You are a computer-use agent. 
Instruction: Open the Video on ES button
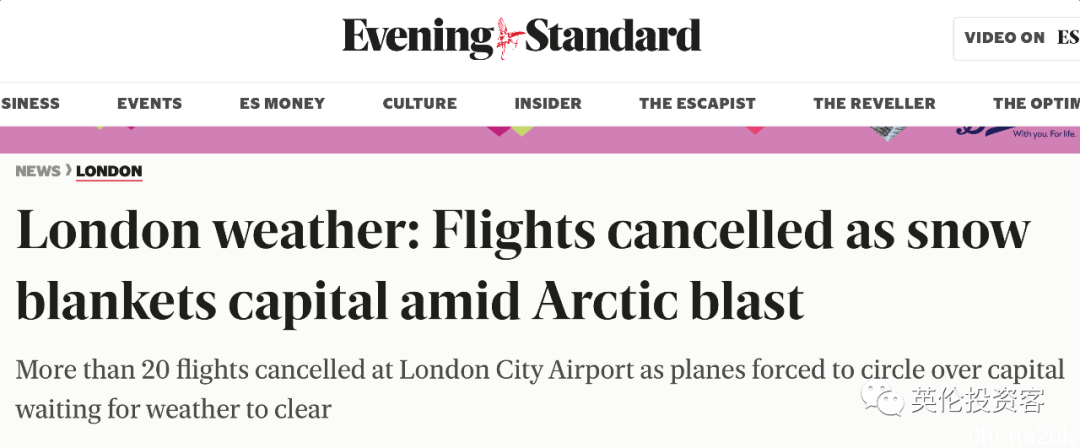pyautogui.click(x=1017, y=39)
